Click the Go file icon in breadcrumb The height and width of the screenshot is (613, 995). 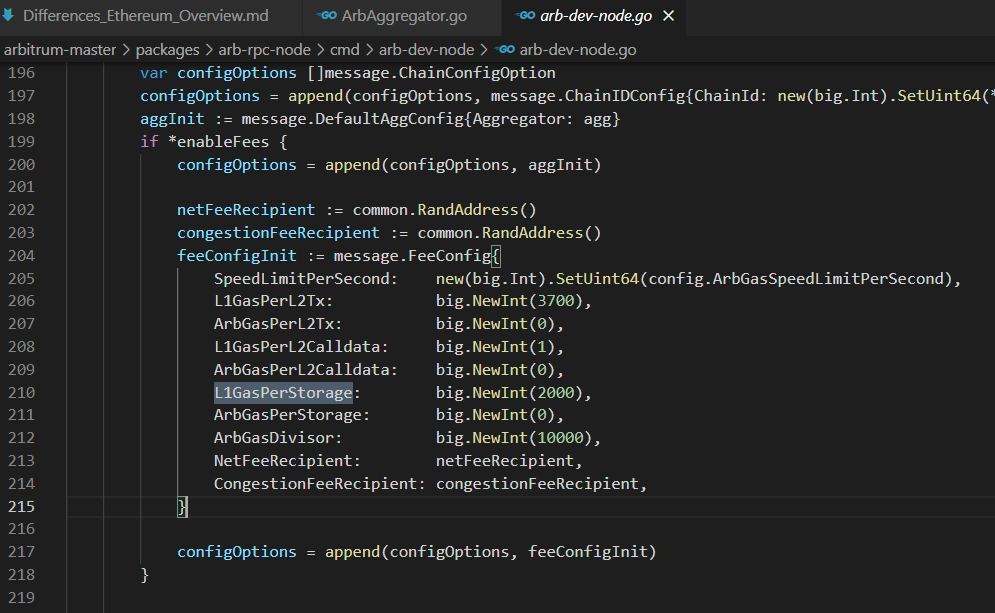pyautogui.click(x=504, y=49)
